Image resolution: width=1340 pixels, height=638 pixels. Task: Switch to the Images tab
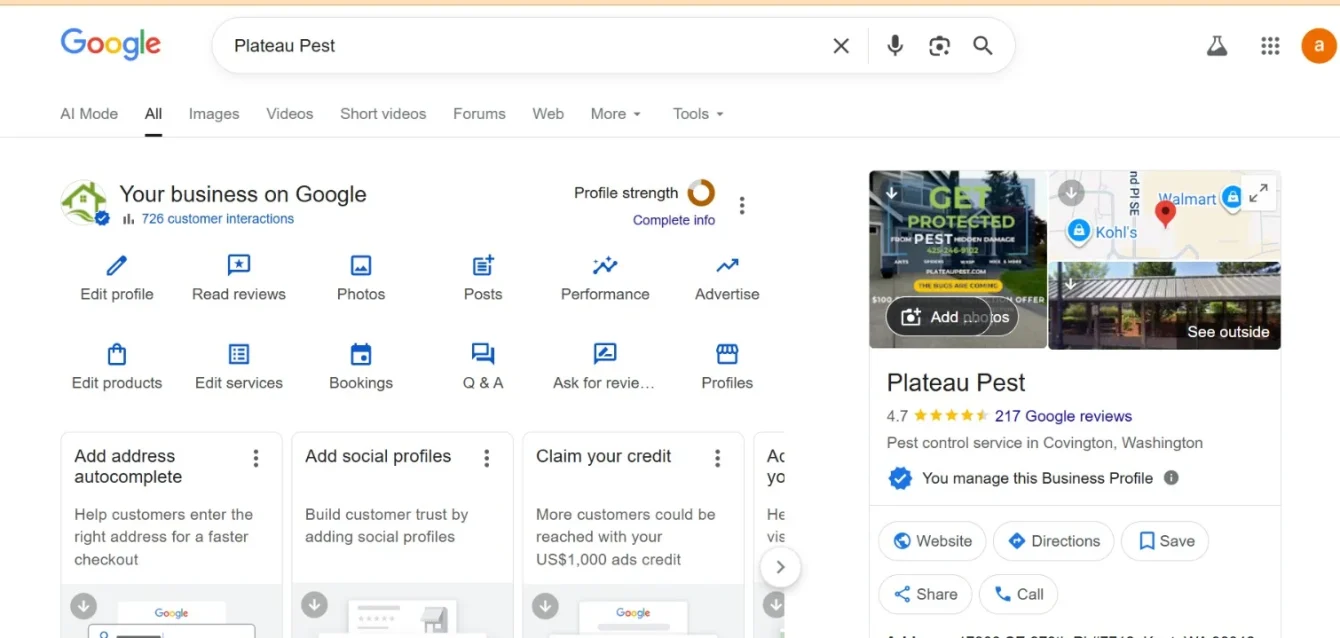[214, 114]
